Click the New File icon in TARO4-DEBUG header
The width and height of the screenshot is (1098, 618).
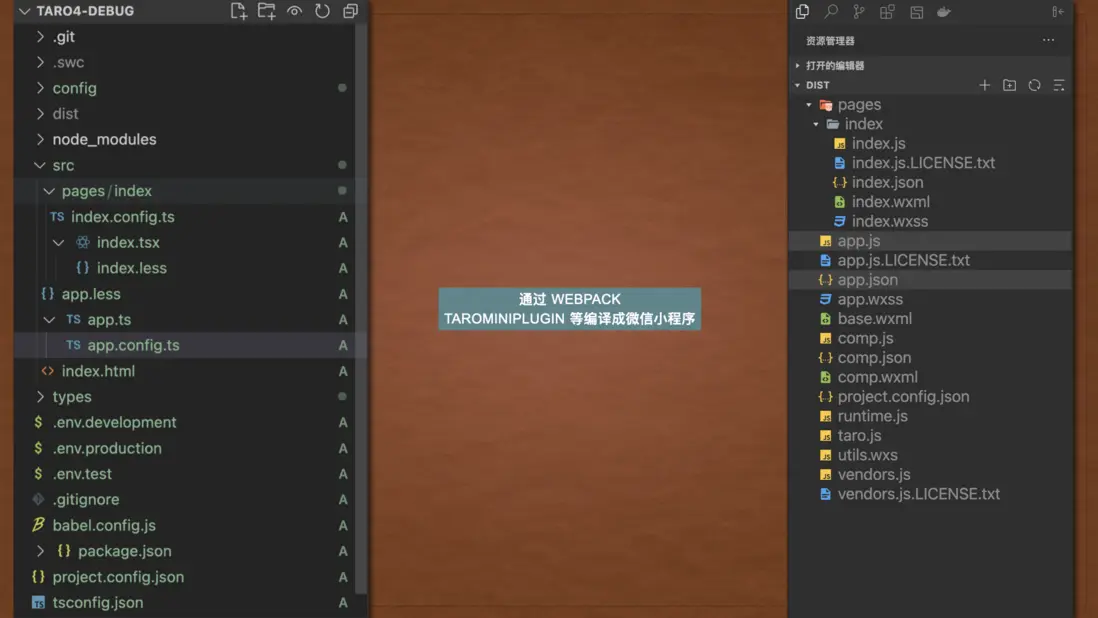coord(238,11)
